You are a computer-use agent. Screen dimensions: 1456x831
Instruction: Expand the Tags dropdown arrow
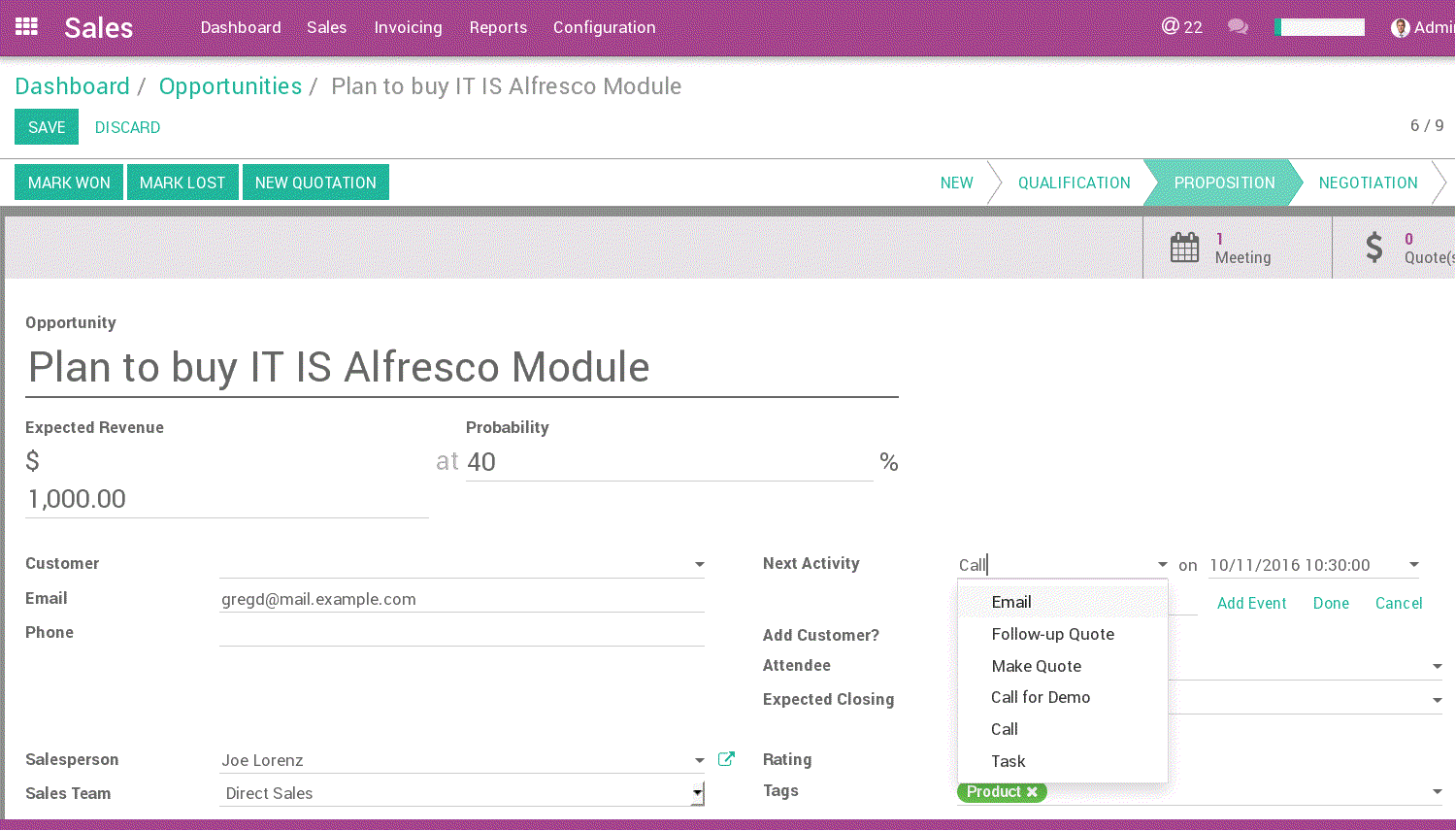tap(1437, 793)
